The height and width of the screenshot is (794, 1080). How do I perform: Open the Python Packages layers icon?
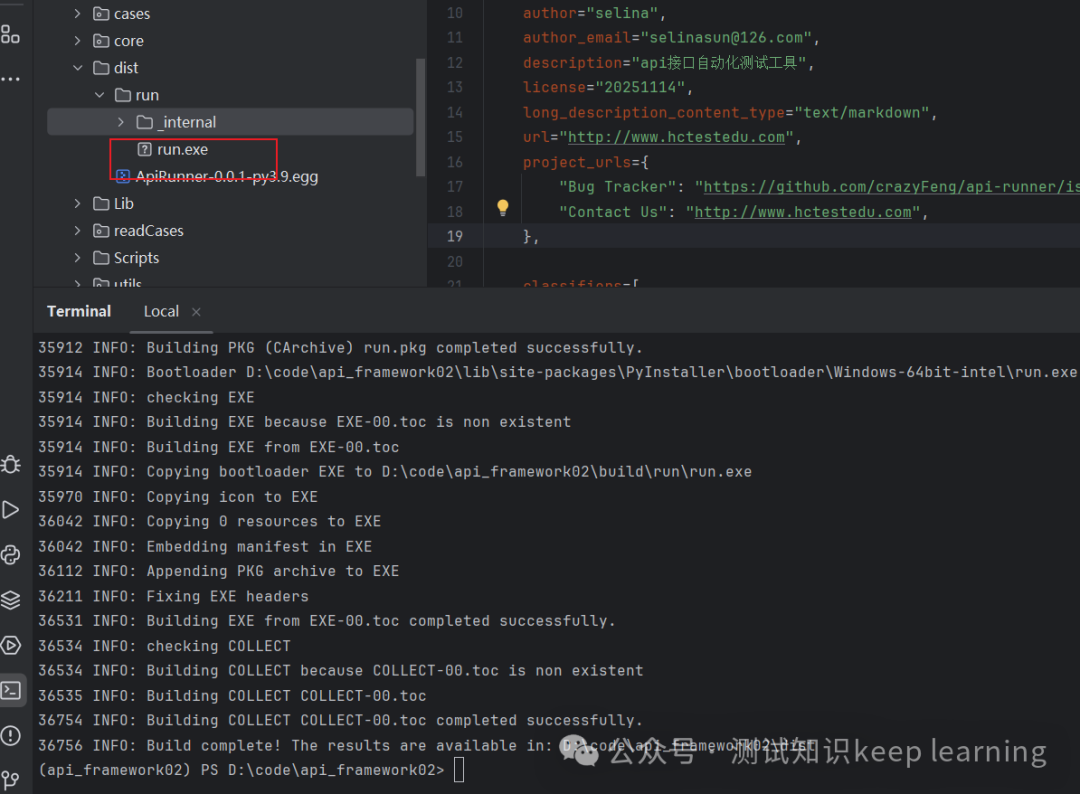coord(10,600)
